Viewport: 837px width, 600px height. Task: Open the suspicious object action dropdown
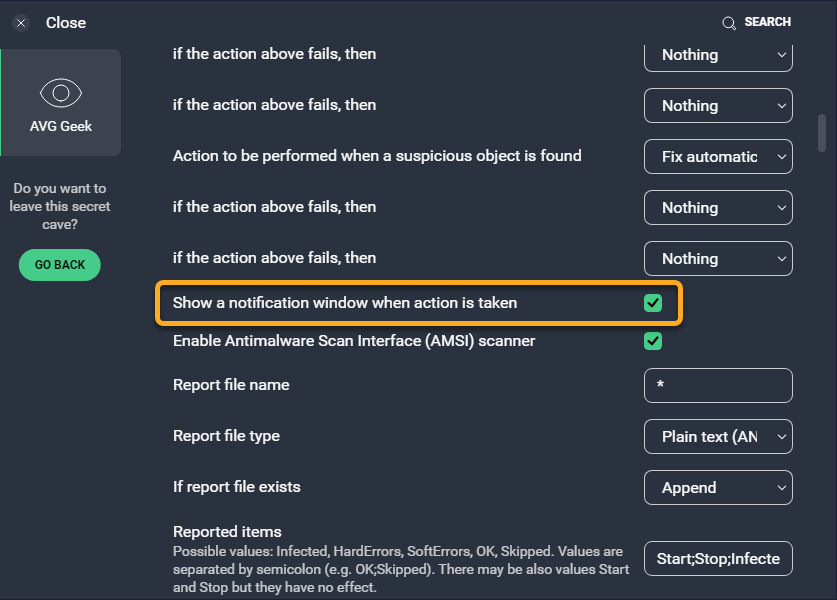[x=718, y=156]
